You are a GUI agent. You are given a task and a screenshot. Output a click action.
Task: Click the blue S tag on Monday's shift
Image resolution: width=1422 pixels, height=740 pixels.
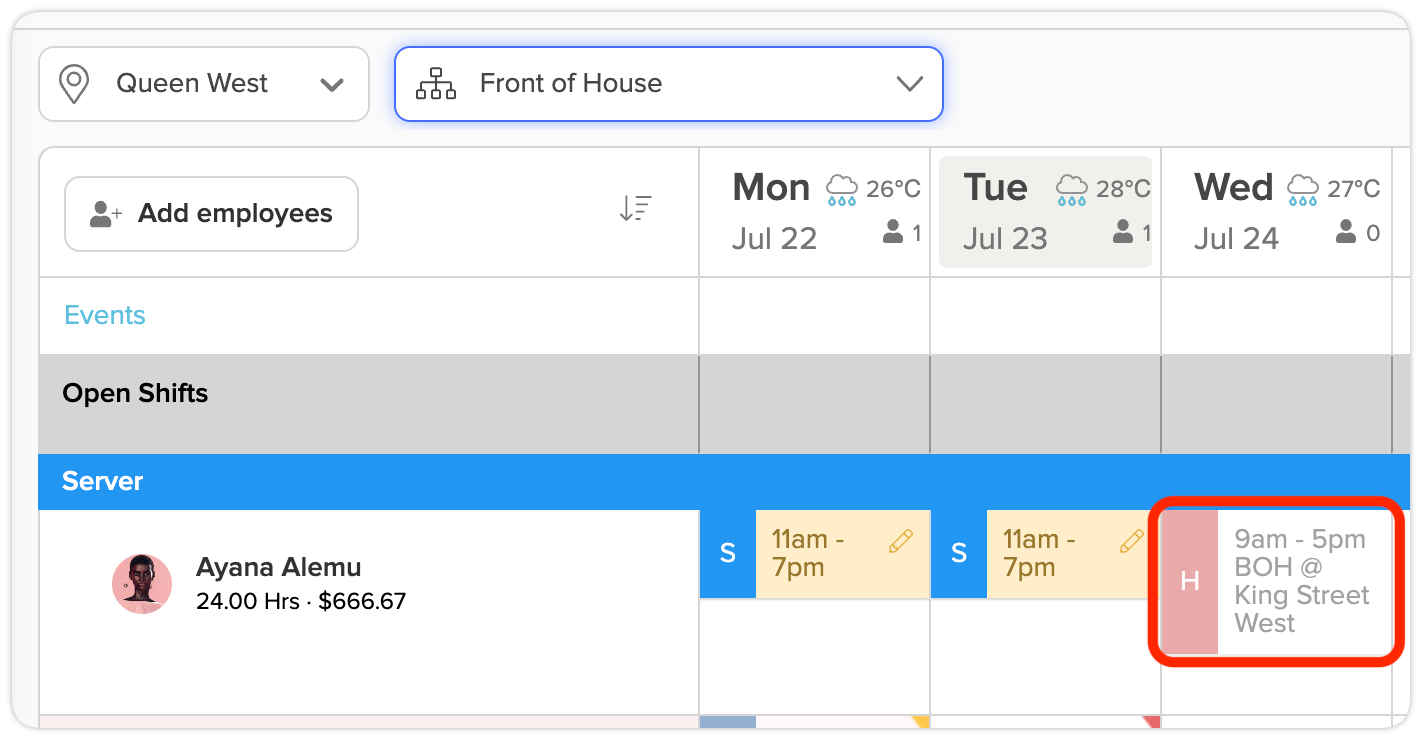[x=728, y=554]
